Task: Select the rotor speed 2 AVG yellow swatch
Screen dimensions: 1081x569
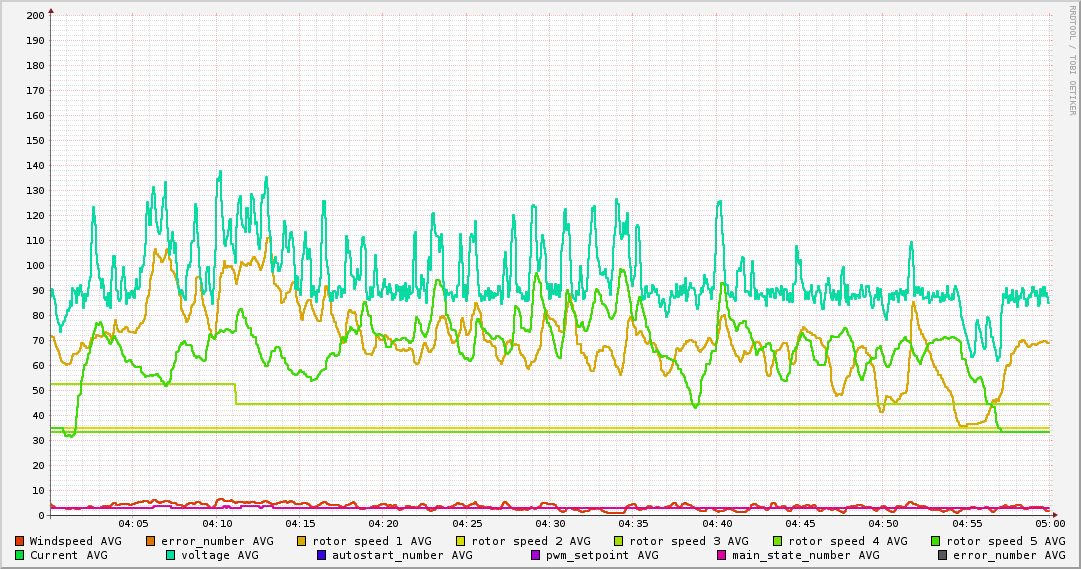Action: [x=461, y=541]
